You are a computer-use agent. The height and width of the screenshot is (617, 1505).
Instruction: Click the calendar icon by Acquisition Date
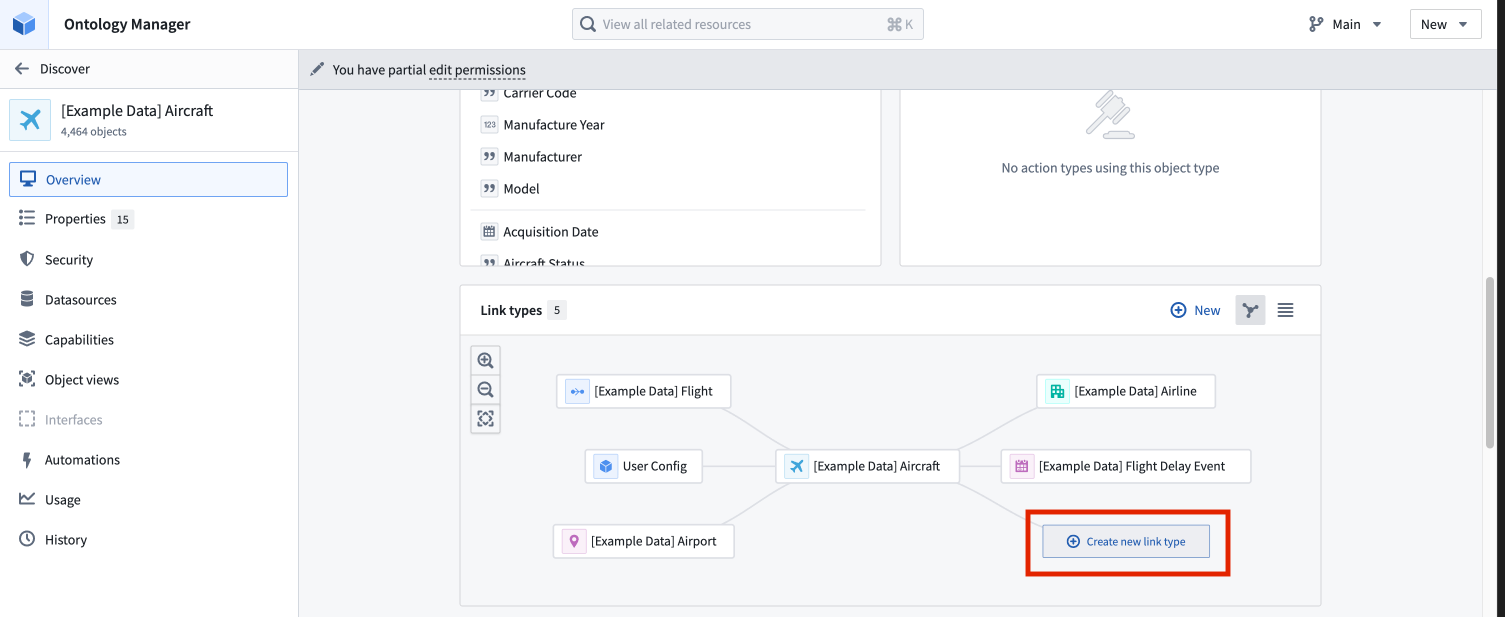(x=489, y=231)
